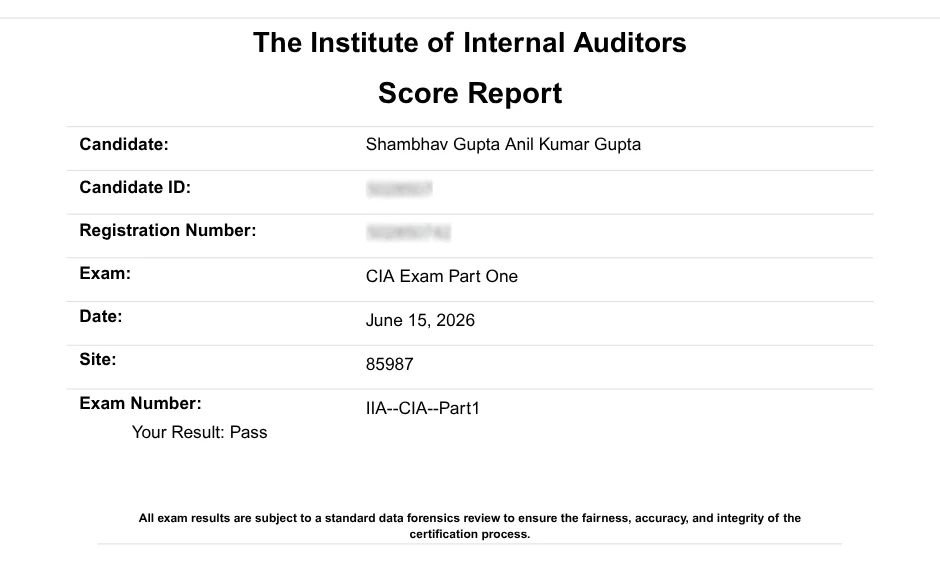
Task: Click the word Pass in result line
Action: pos(249,432)
